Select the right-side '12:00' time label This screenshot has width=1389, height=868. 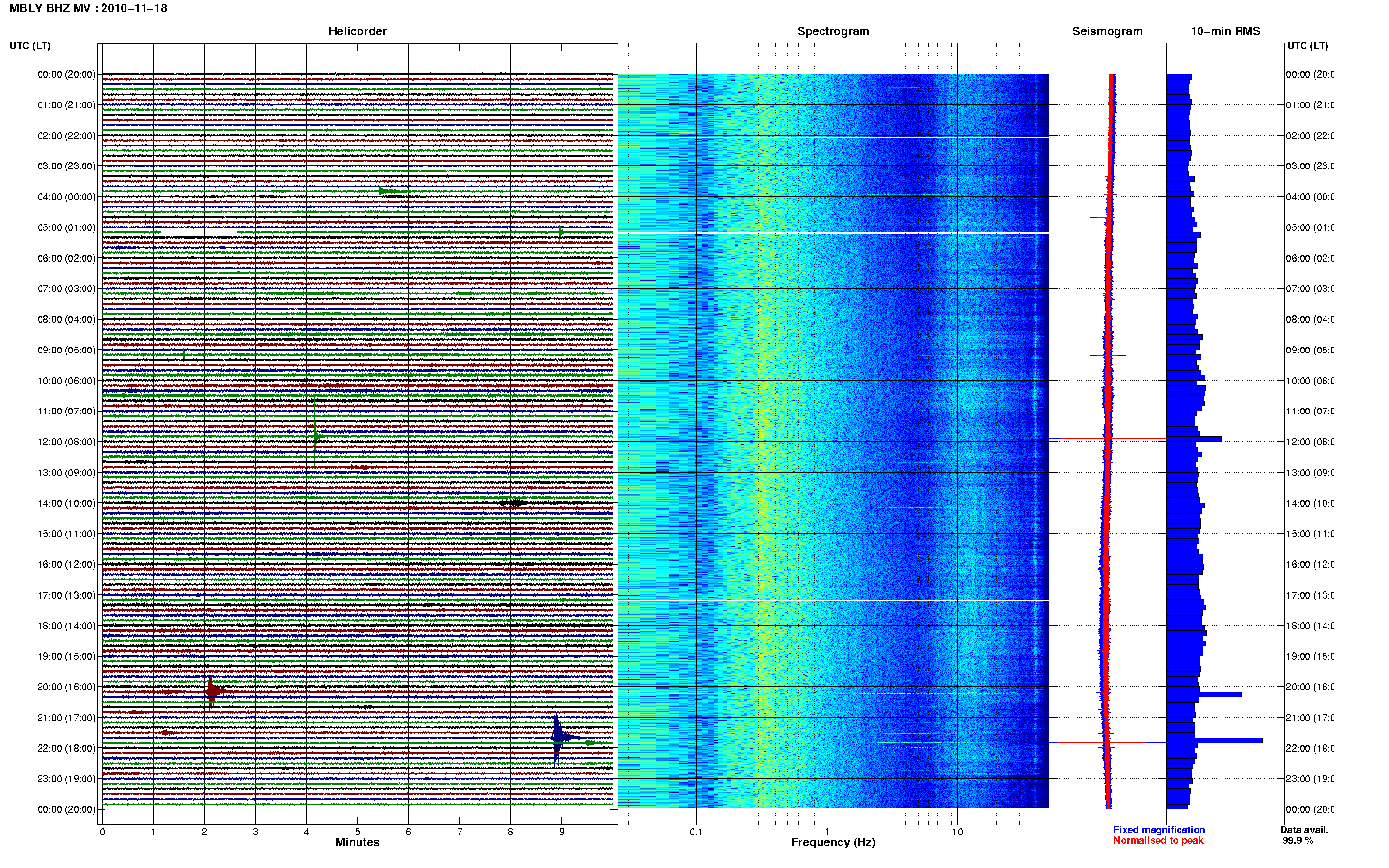(x=1310, y=442)
